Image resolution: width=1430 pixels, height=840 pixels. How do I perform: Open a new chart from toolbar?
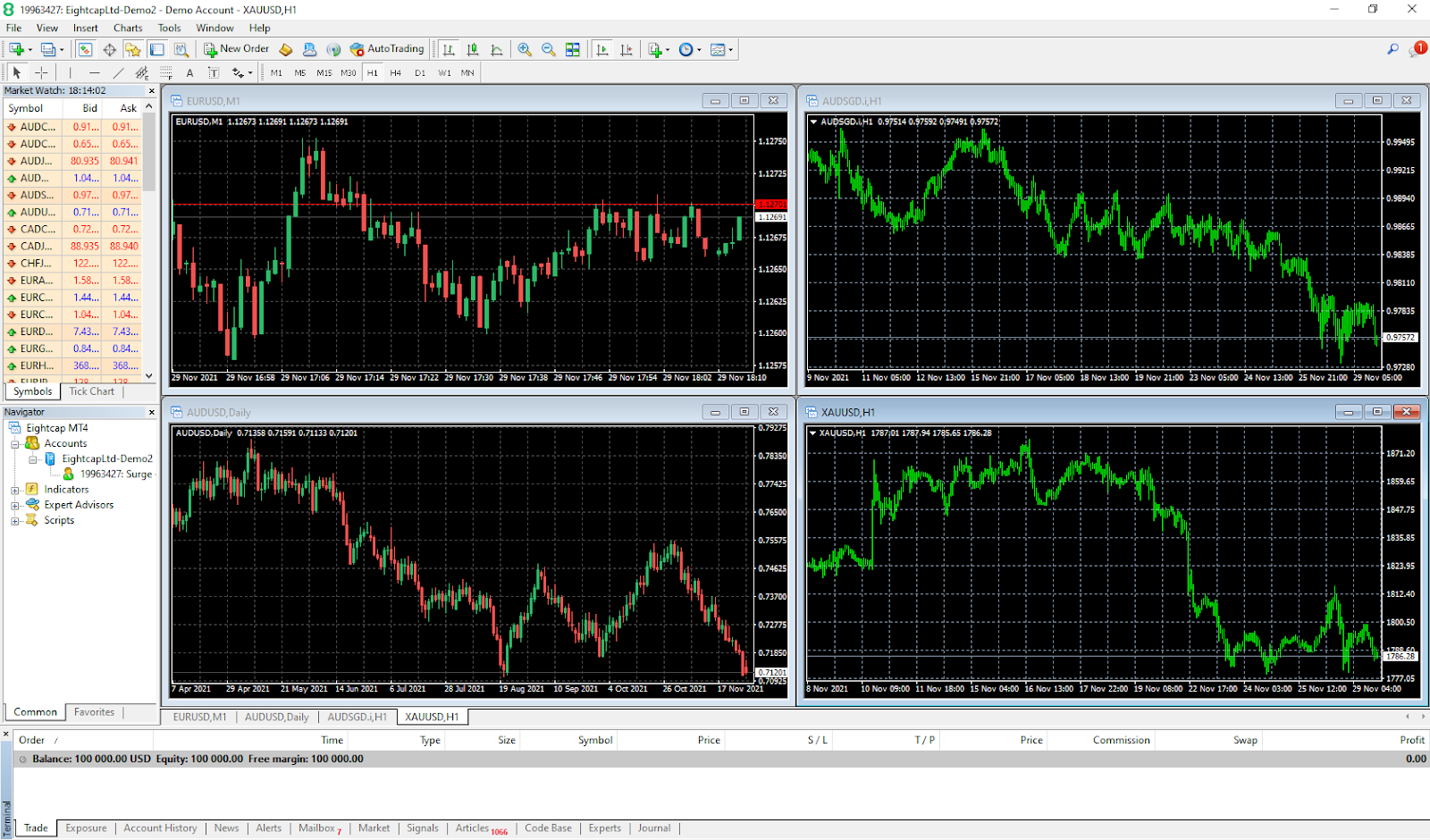pyautogui.click(x=16, y=50)
